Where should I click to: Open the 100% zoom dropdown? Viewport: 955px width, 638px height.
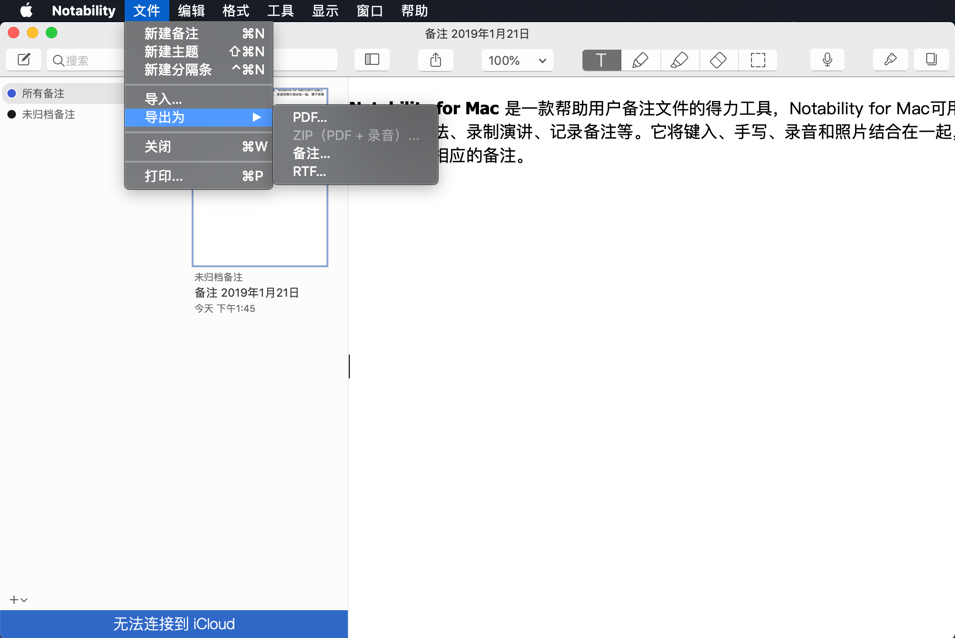(x=517, y=60)
